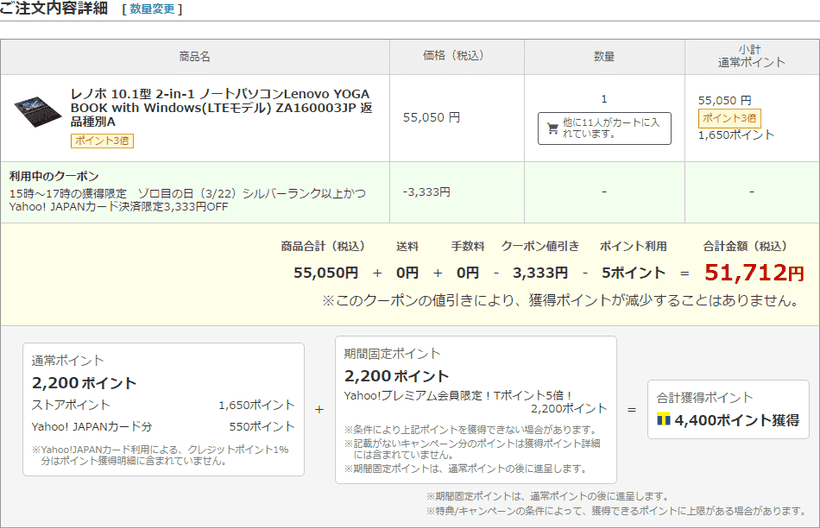Click the 送料 label
The image size is (820, 528).
pyautogui.click(x=407, y=246)
